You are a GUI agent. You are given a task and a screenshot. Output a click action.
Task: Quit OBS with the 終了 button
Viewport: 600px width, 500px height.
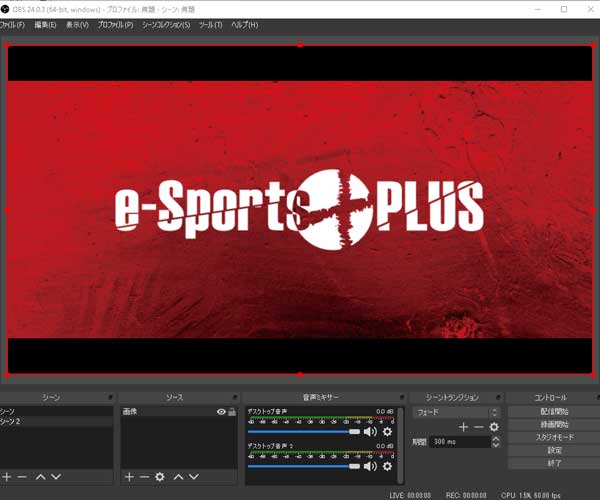(554, 463)
